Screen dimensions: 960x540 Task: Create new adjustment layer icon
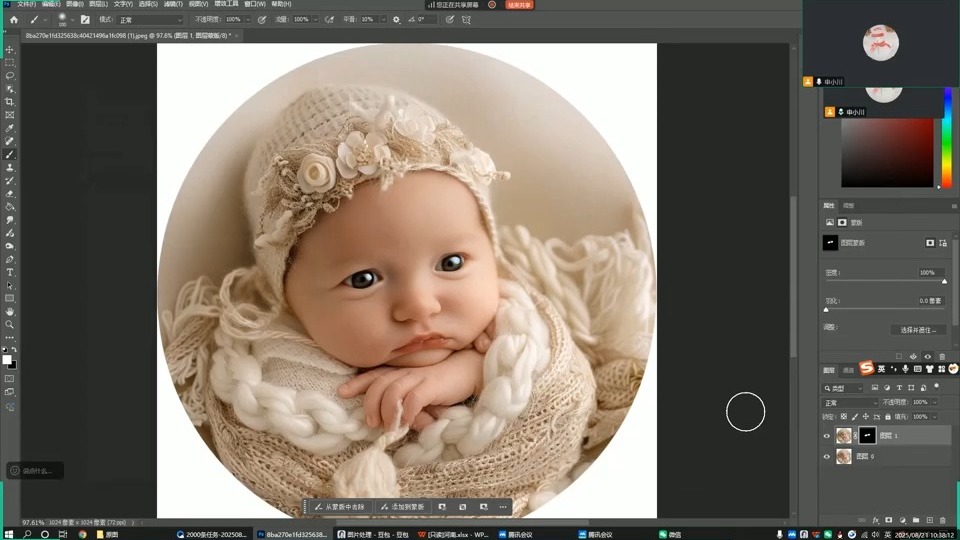click(902, 520)
